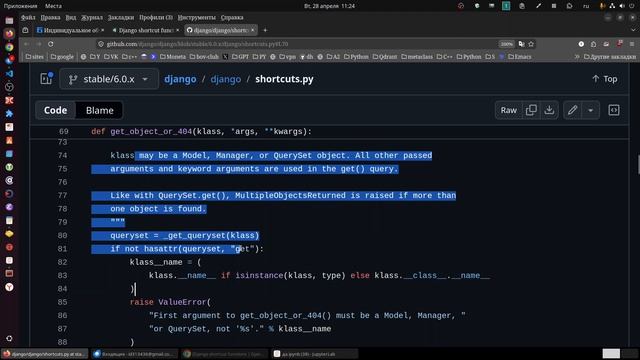Open the file tree side panel icon
640x360 pixels.
(x=47, y=79)
